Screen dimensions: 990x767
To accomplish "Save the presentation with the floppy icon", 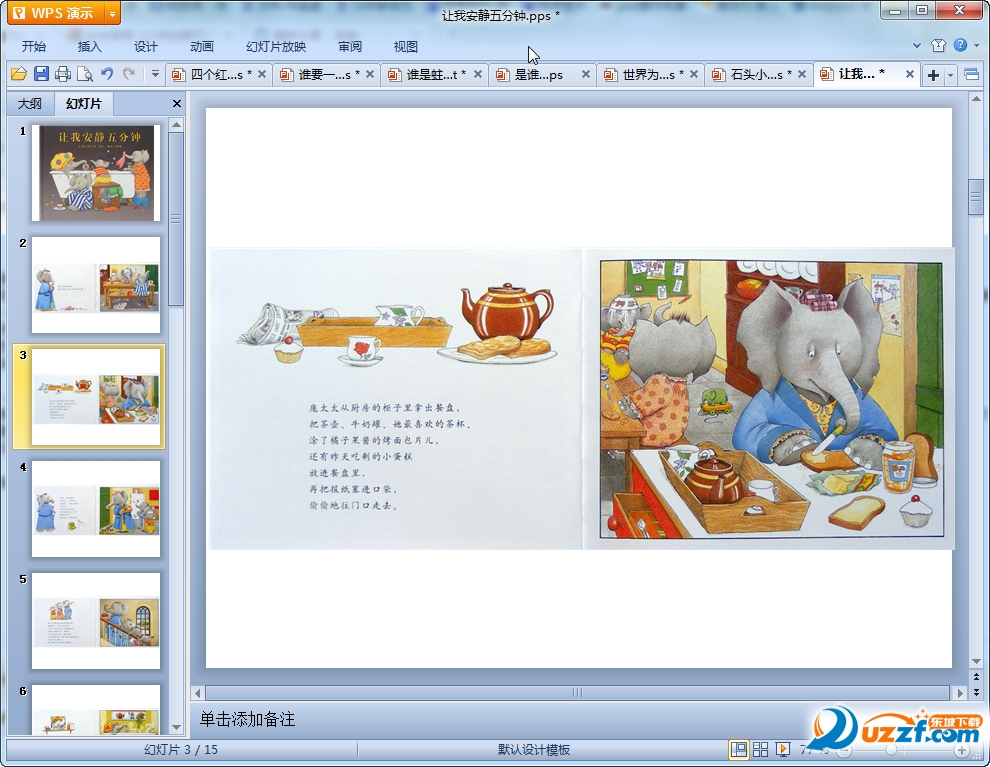I will tap(41, 74).
